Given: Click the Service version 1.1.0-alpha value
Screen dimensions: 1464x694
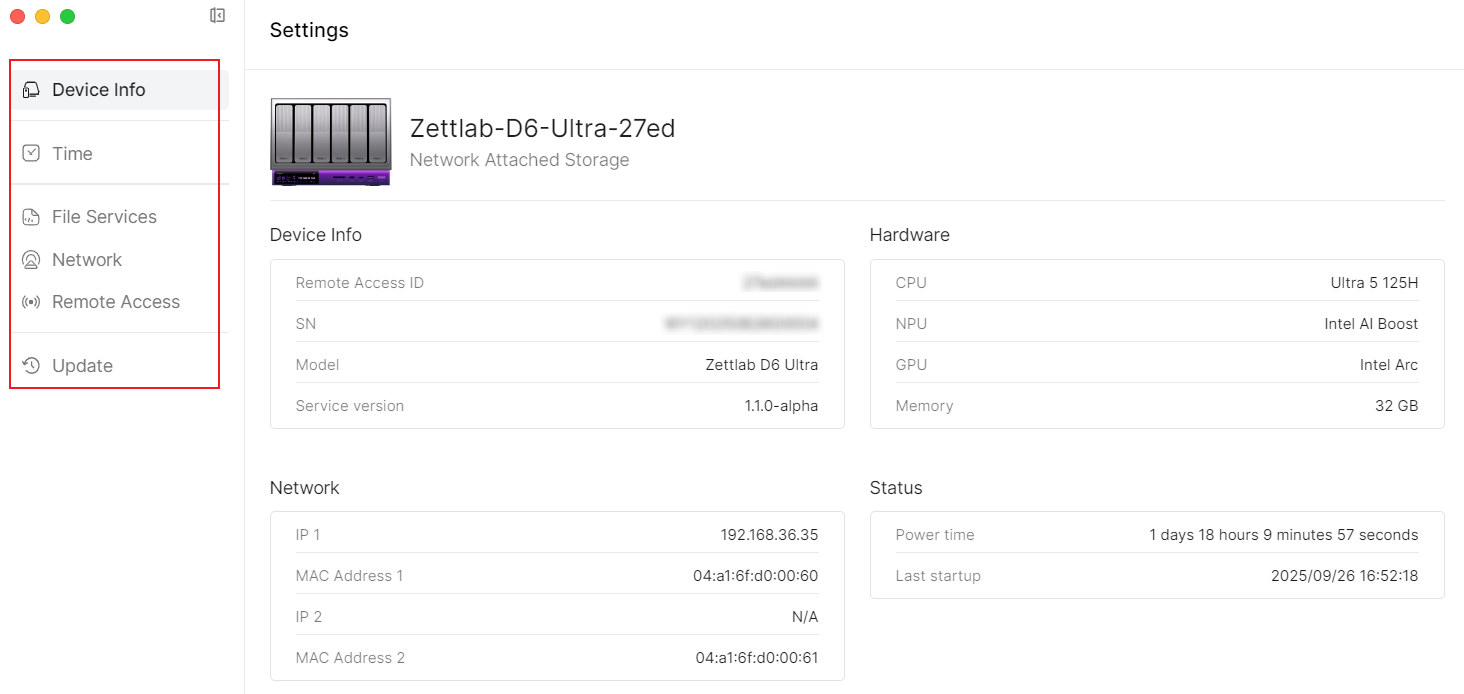Looking at the screenshot, I should pos(774,406).
